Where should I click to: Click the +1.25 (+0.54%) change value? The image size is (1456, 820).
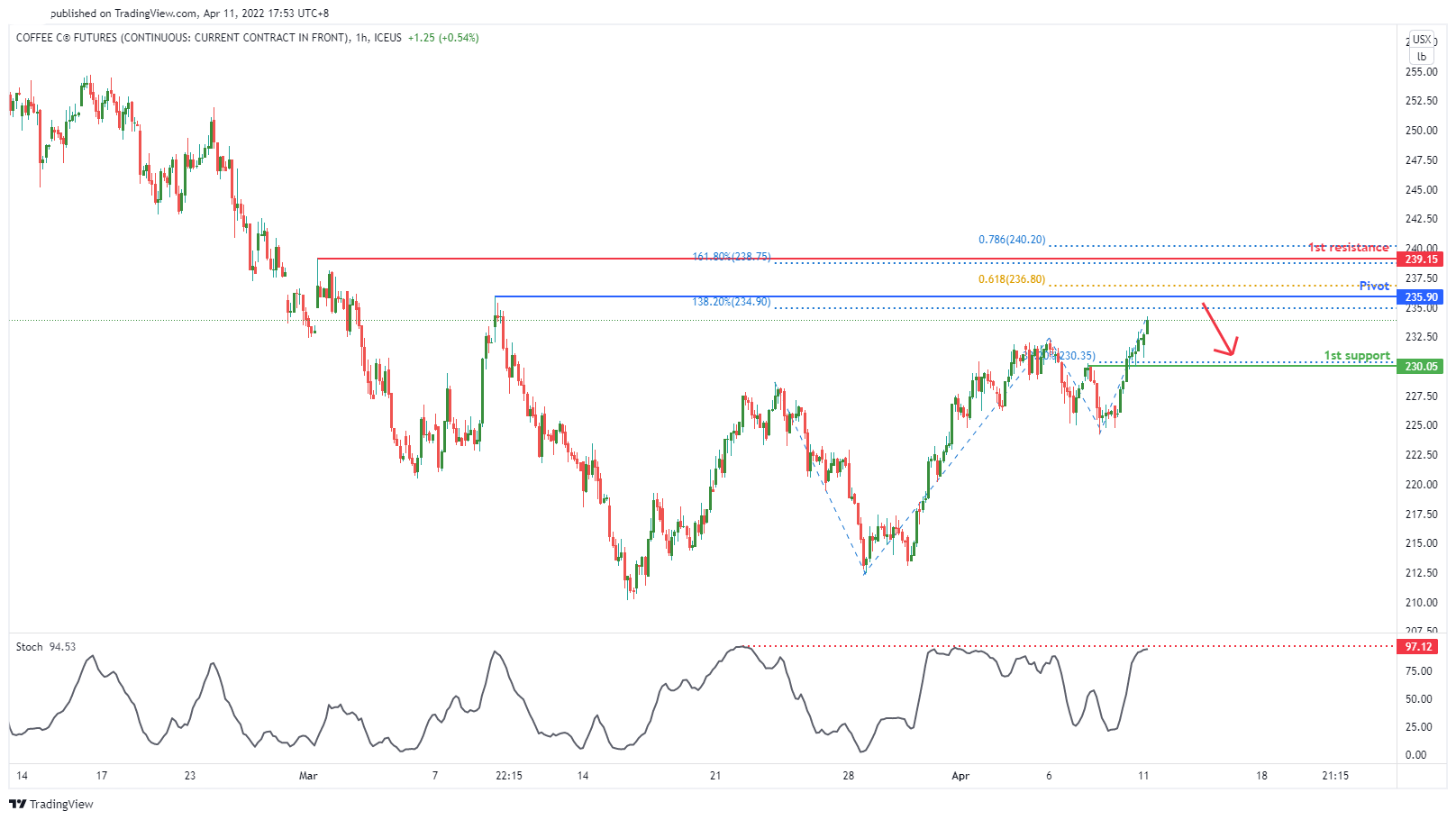[443, 38]
